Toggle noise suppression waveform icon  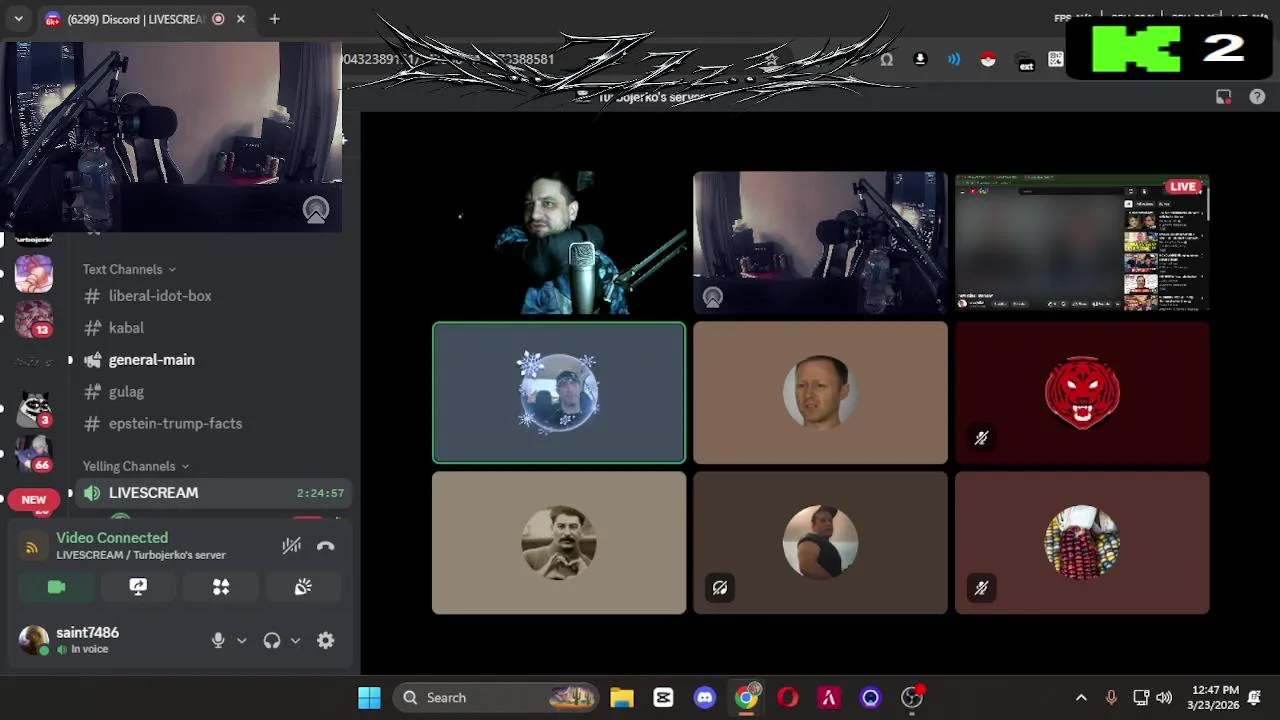pos(291,546)
